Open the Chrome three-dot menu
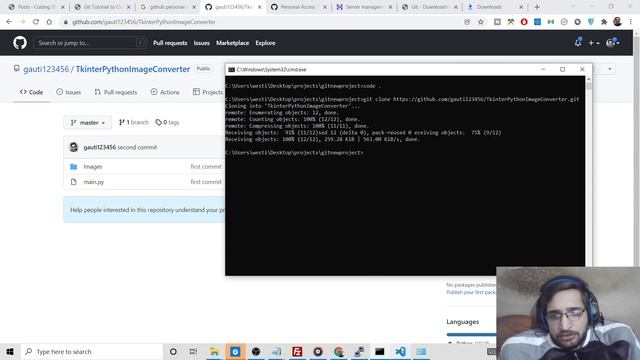The image size is (640, 360). point(631,22)
